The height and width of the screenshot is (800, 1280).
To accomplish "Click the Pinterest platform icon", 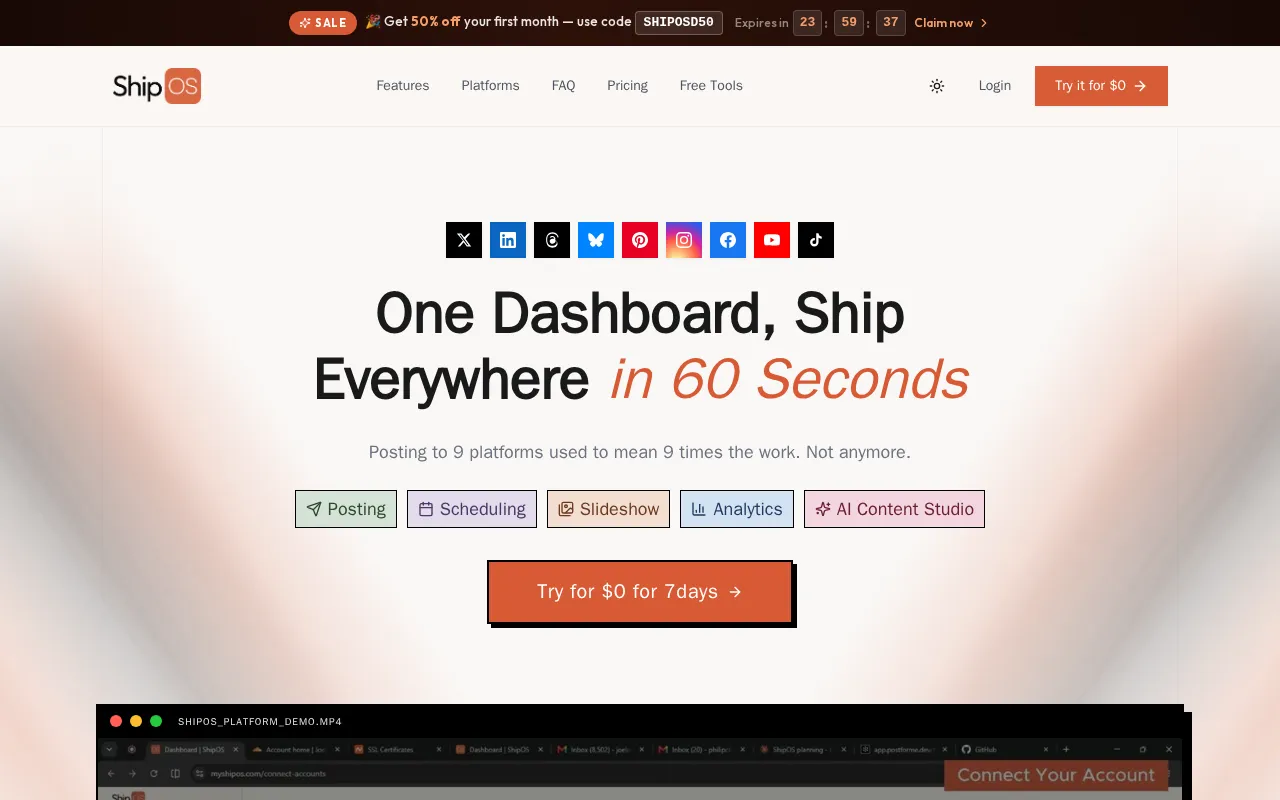I will tap(640, 240).
